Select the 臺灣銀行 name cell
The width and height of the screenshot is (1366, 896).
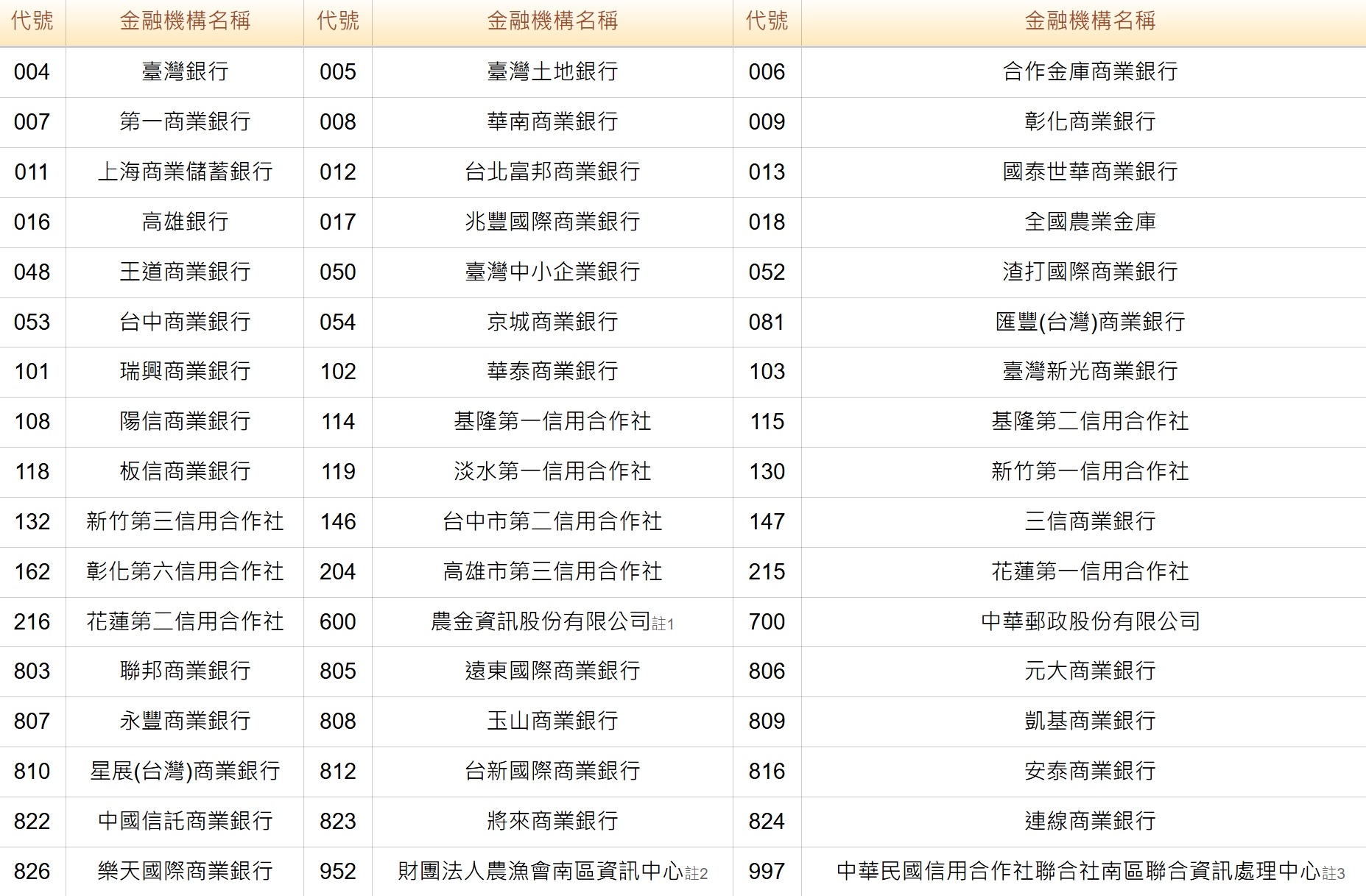(x=185, y=72)
